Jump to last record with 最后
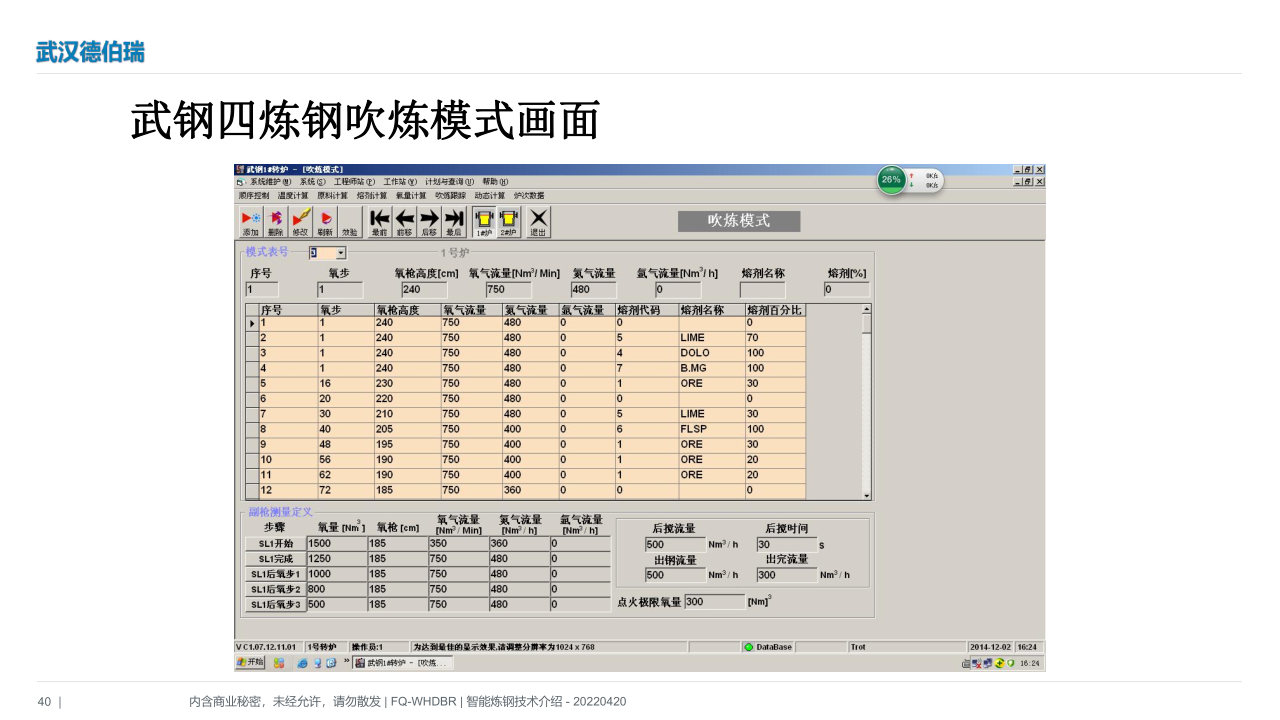1280x720 pixels. click(x=454, y=222)
